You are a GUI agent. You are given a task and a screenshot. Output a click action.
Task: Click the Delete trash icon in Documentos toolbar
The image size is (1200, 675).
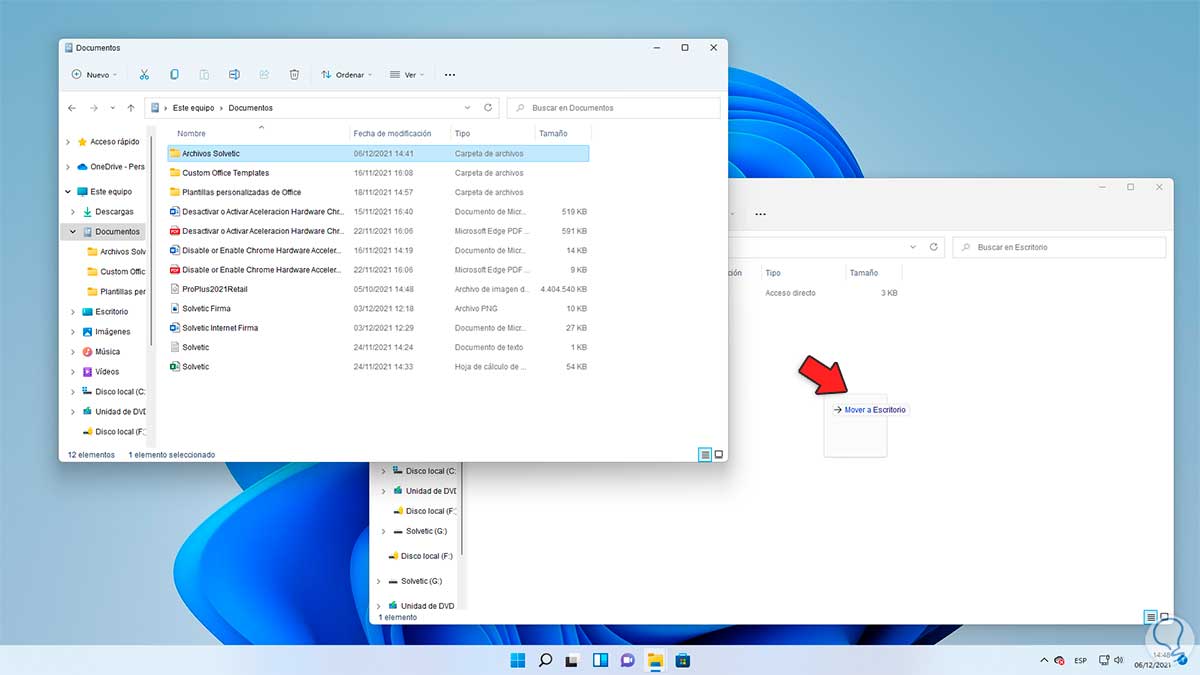coord(294,75)
